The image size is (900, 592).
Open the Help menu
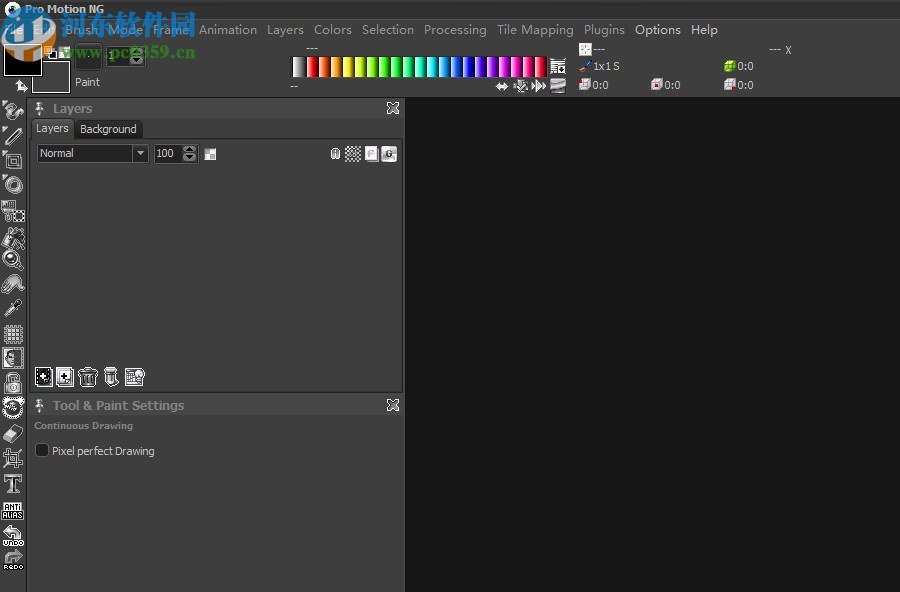704,30
